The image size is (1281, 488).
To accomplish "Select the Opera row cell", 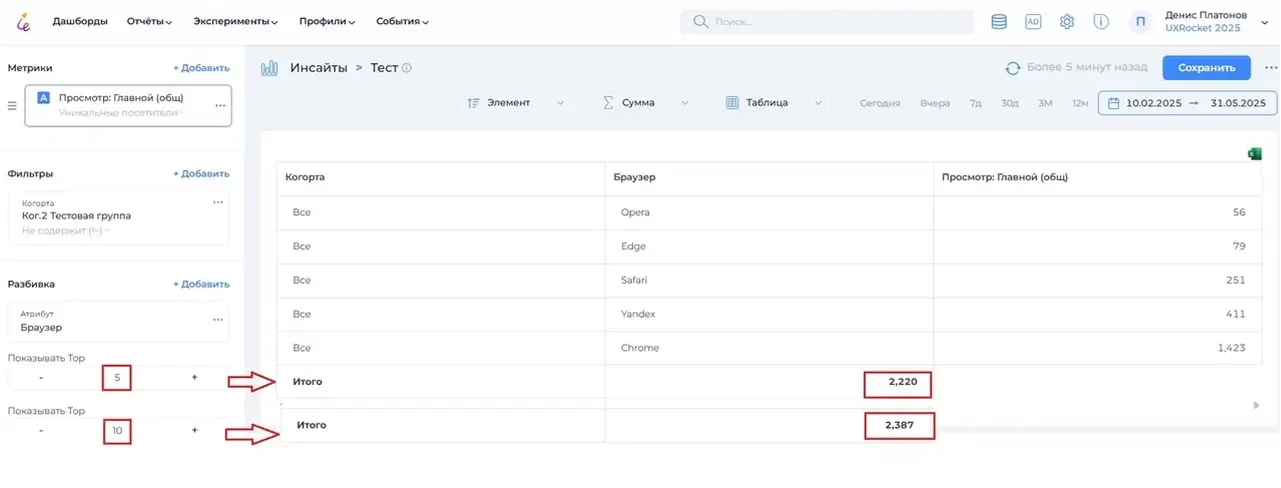I will (769, 212).
